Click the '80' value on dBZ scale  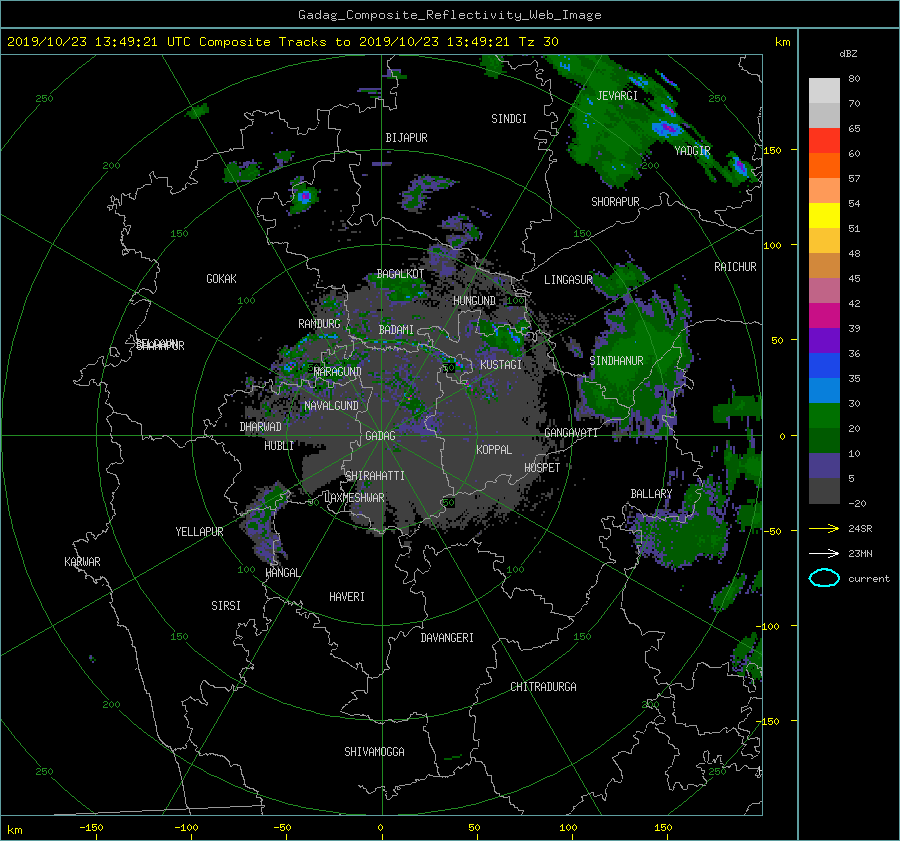click(854, 78)
